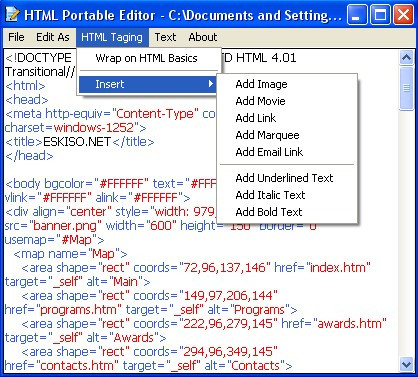The width and height of the screenshot is (418, 377).
Task: Select Add Email Link
Action: [x=269, y=152]
